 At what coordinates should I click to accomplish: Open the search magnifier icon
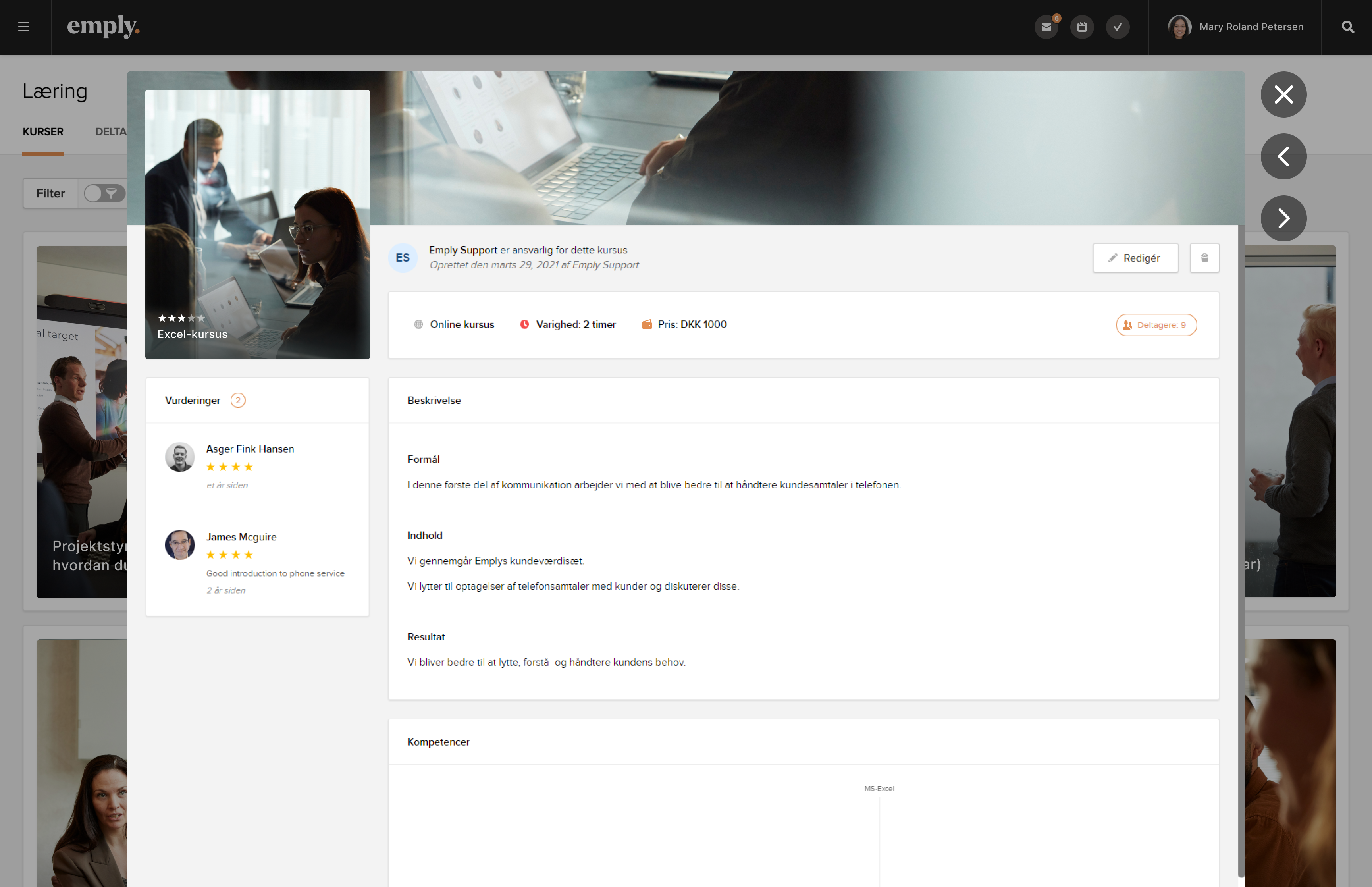pos(1347,27)
